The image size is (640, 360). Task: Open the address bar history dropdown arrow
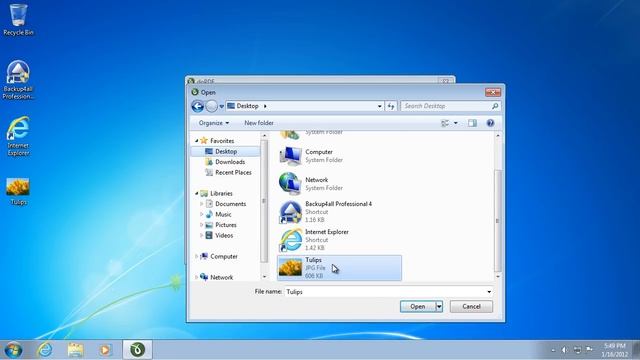click(380, 106)
